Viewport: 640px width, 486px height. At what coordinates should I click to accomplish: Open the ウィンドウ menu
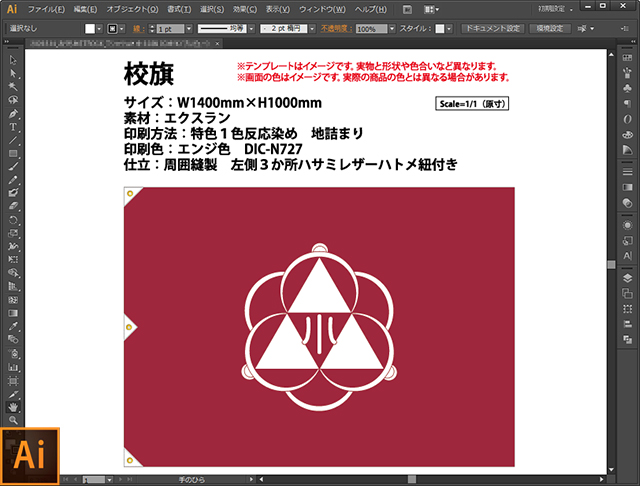click(320, 8)
